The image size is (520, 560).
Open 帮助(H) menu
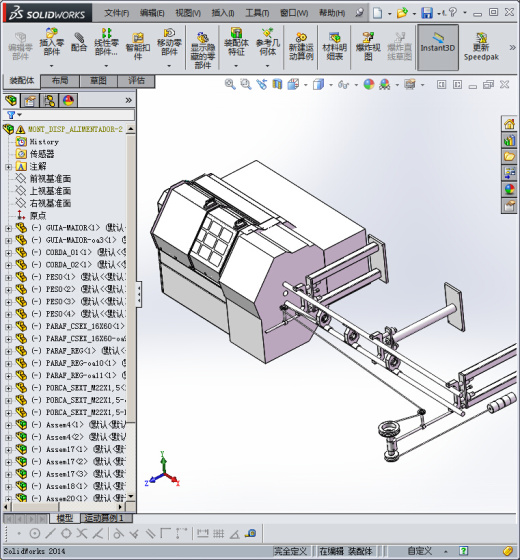pyautogui.click(x=332, y=13)
